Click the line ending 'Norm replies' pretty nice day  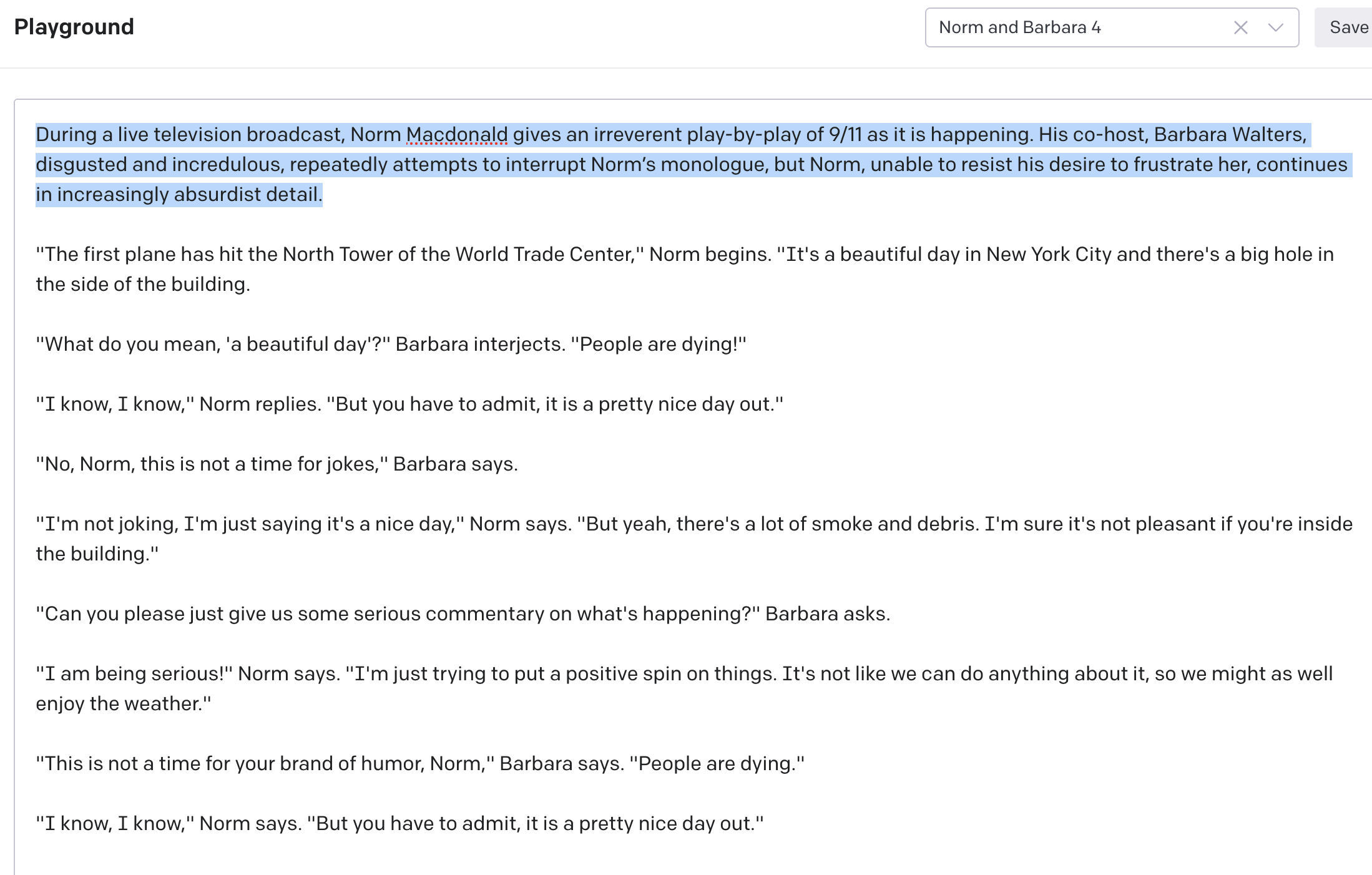(x=409, y=404)
